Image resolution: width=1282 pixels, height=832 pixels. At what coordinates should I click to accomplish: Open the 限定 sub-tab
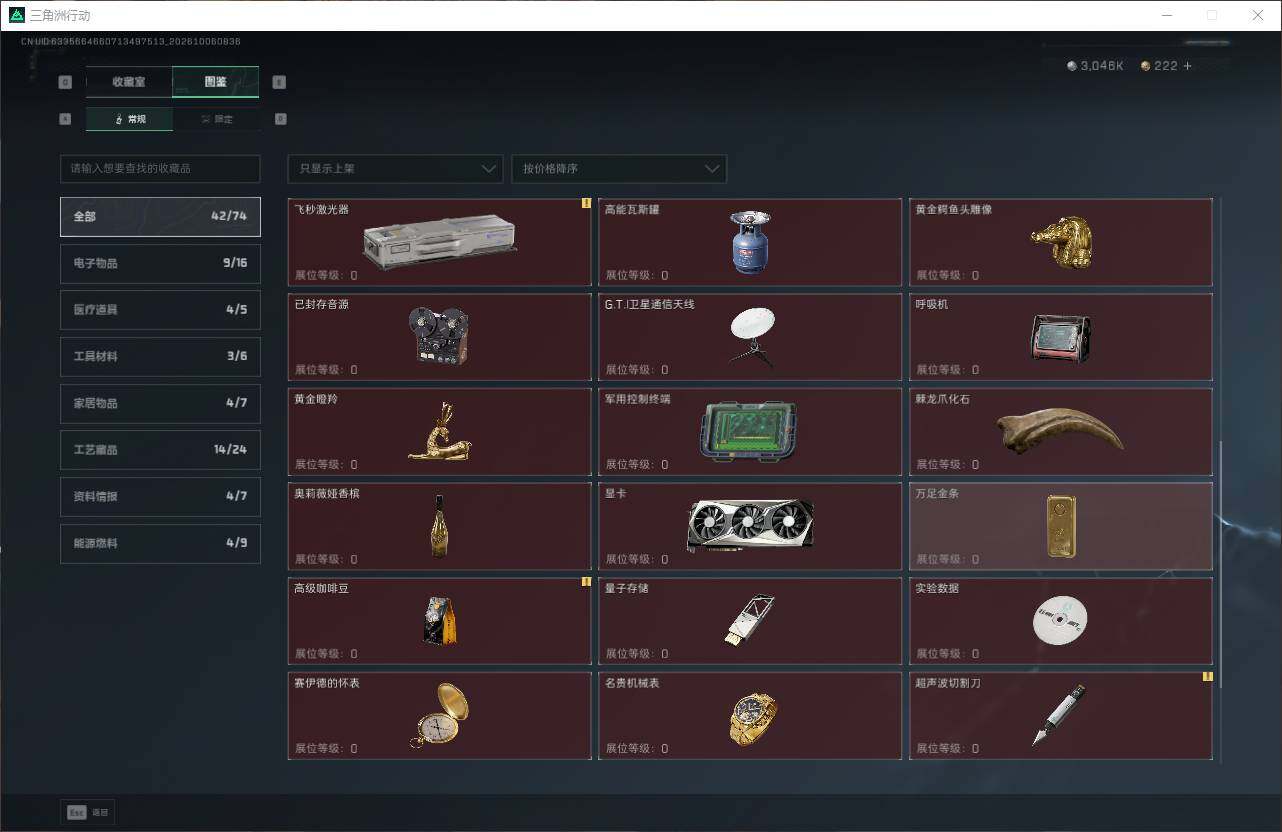[216, 119]
